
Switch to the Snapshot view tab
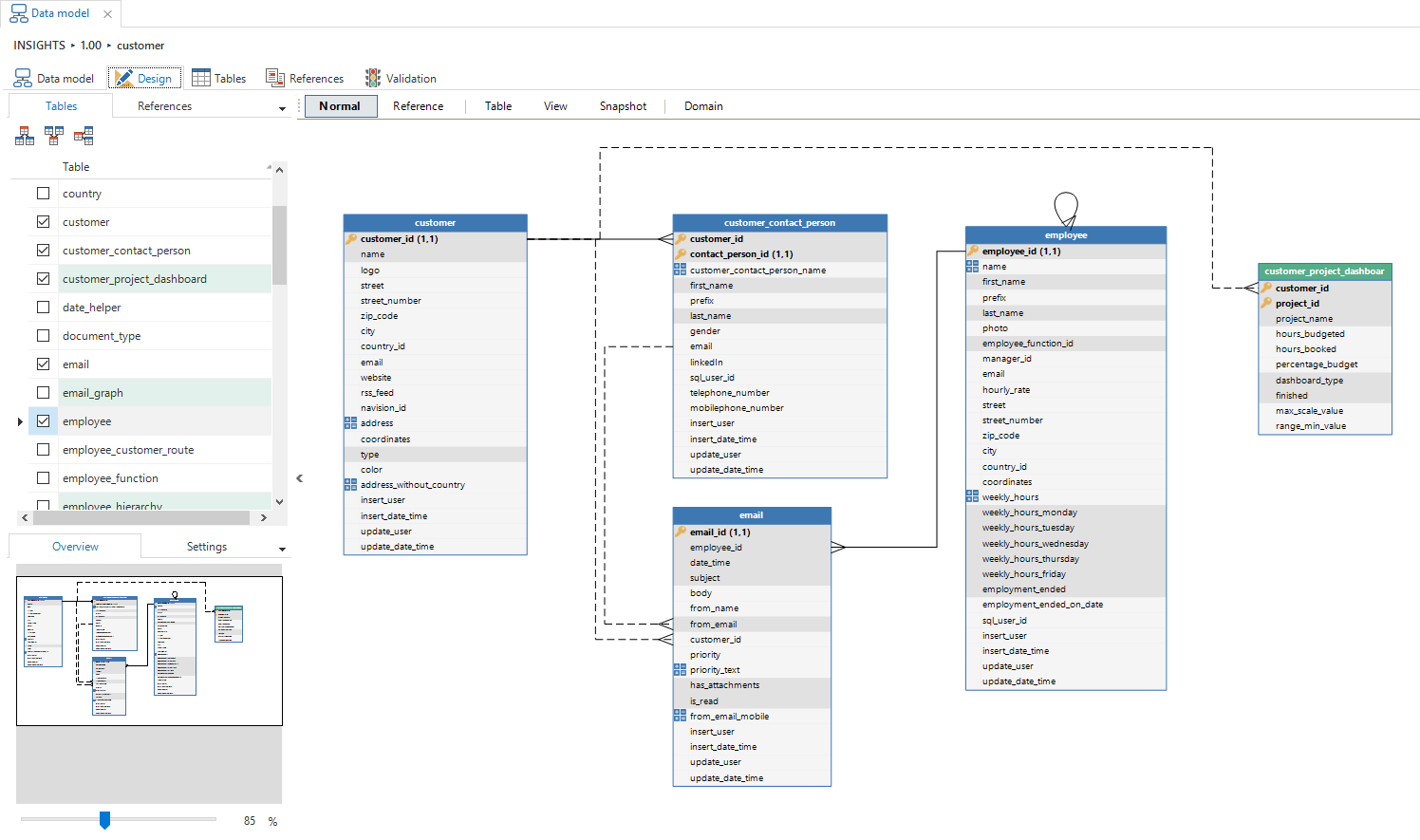(x=623, y=106)
